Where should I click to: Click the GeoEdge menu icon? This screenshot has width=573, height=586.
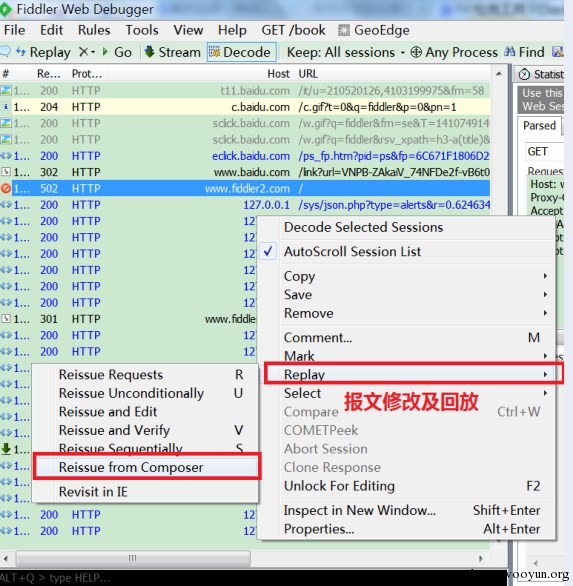[344, 30]
